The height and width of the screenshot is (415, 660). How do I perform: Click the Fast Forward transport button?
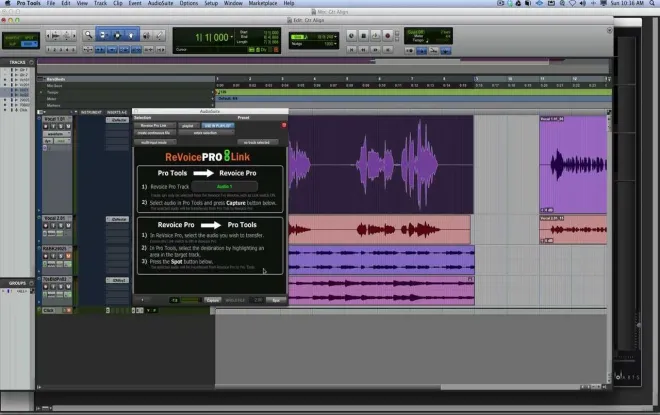pyautogui.click(x=375, y=50)
